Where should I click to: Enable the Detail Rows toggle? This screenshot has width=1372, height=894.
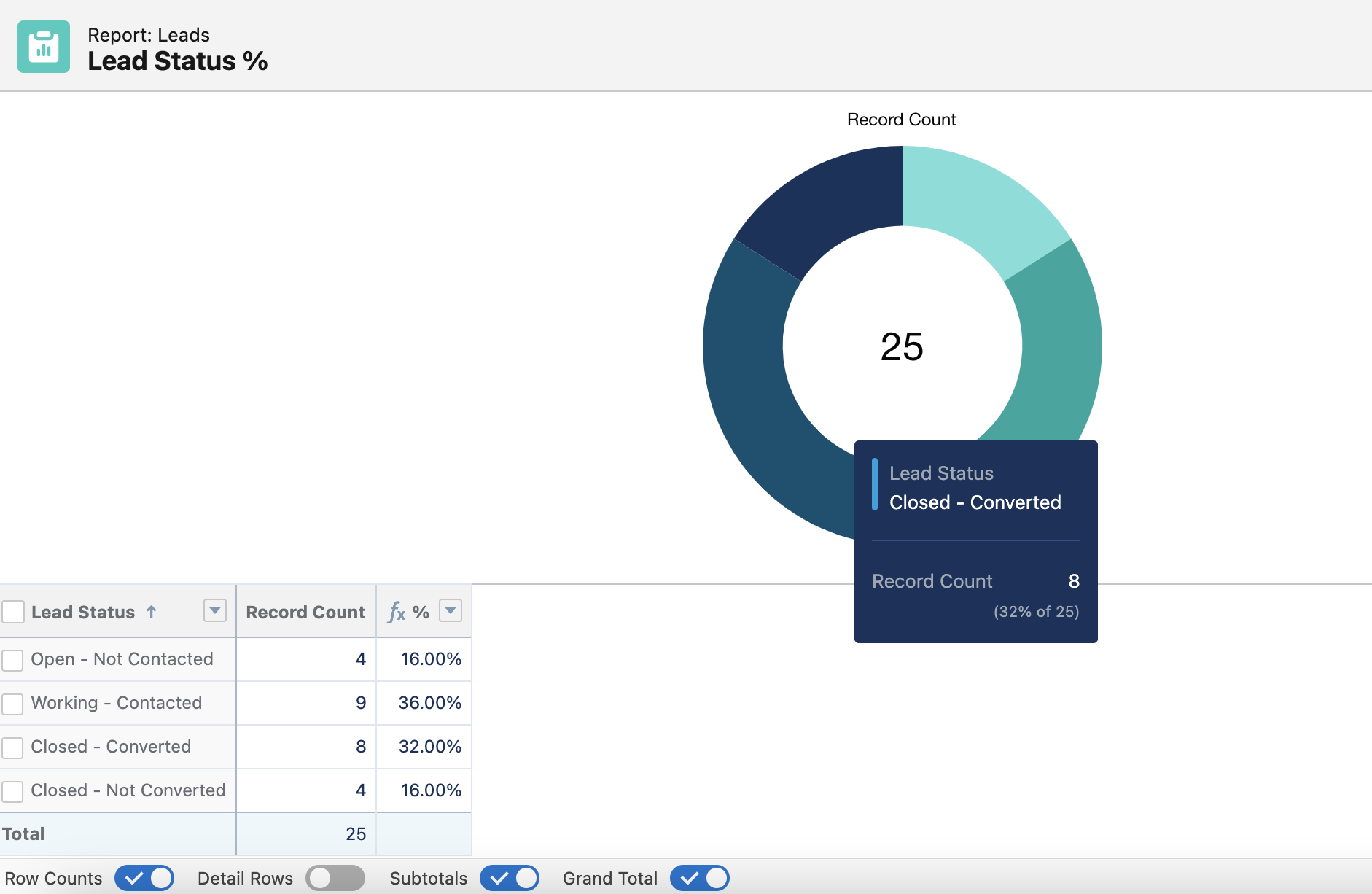(335, 878)
